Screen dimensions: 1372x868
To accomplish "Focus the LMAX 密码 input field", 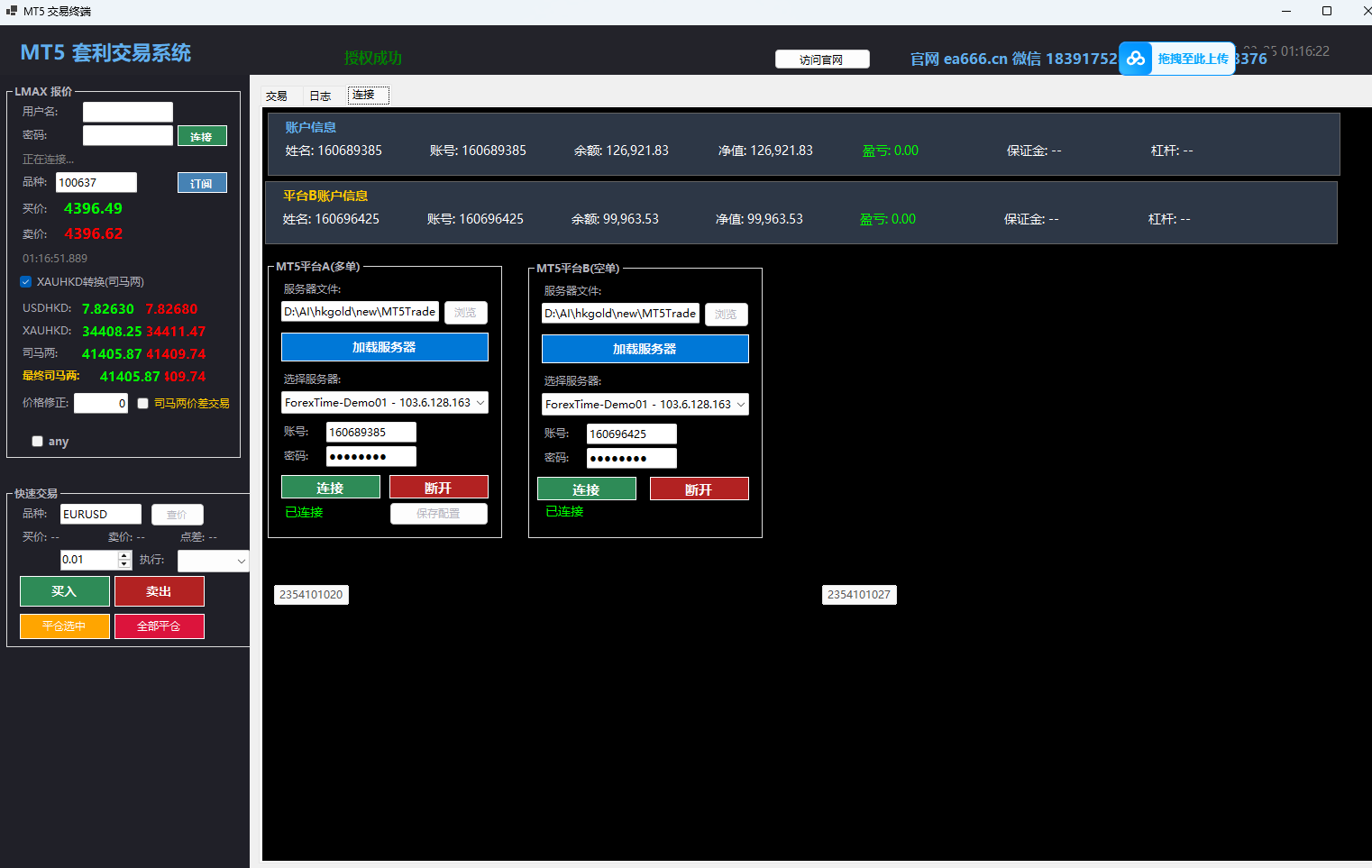I will (x=128, y=135).
